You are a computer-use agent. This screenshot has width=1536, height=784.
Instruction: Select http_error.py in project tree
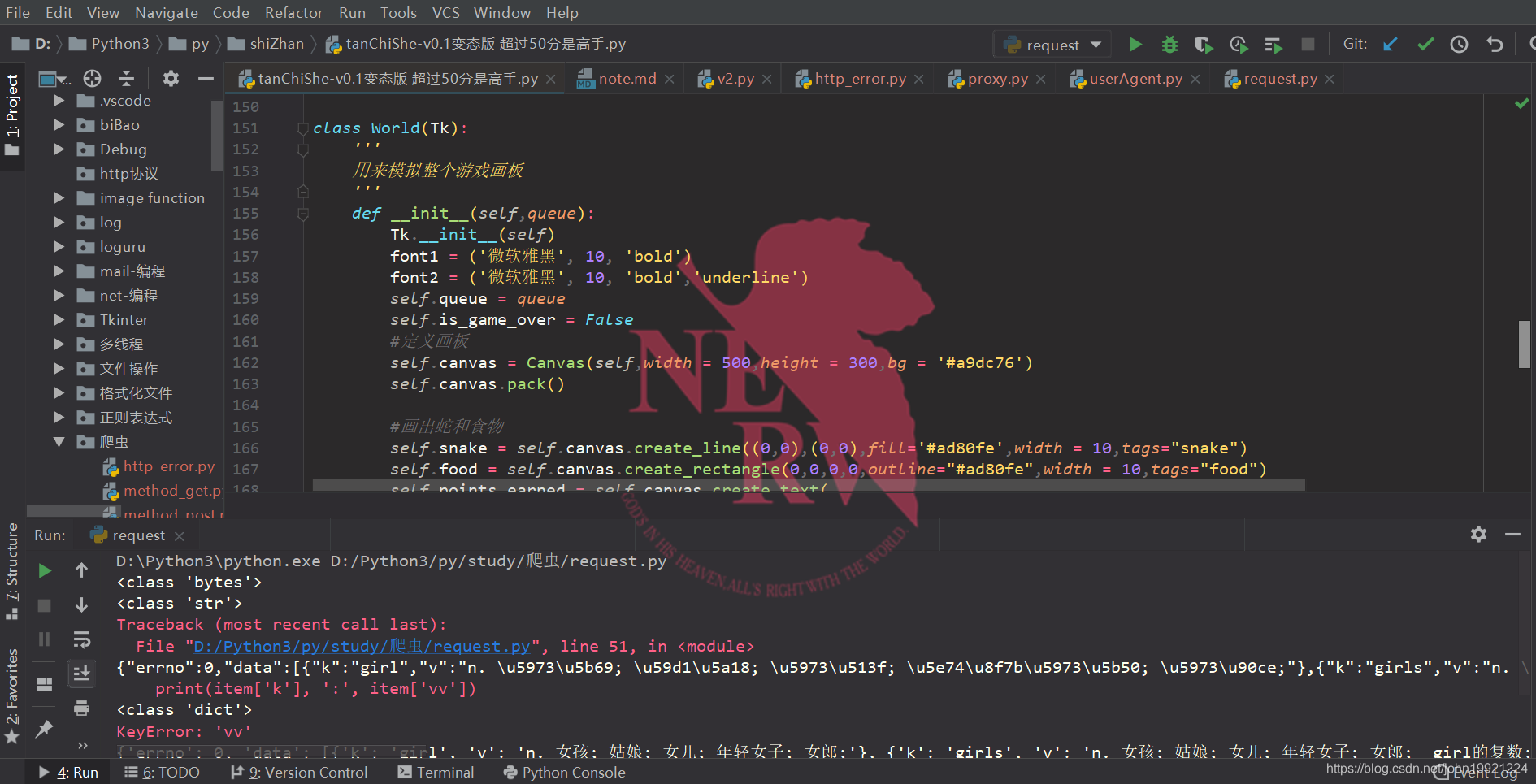(x=169, y=466)
